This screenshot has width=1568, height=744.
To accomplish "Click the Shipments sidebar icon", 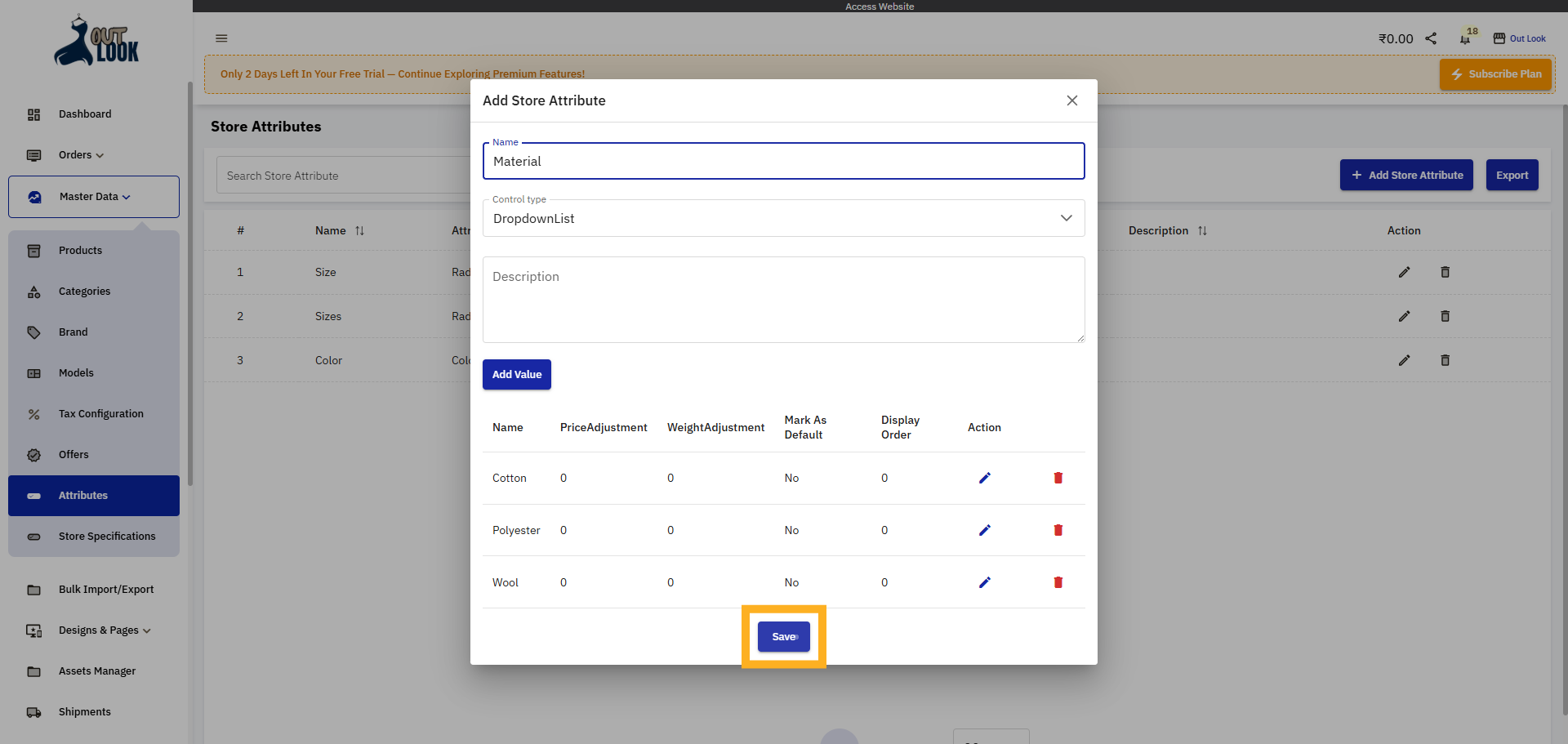I will tap(33, 712).
